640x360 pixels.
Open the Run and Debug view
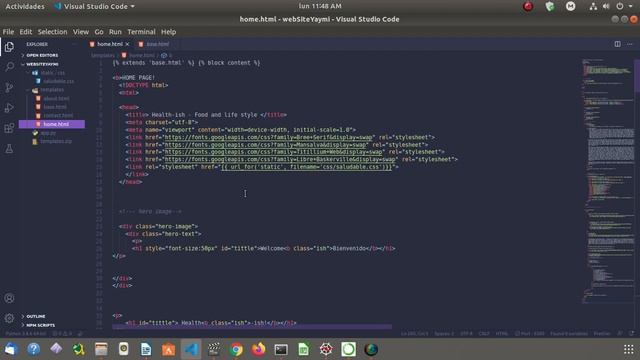9,108
